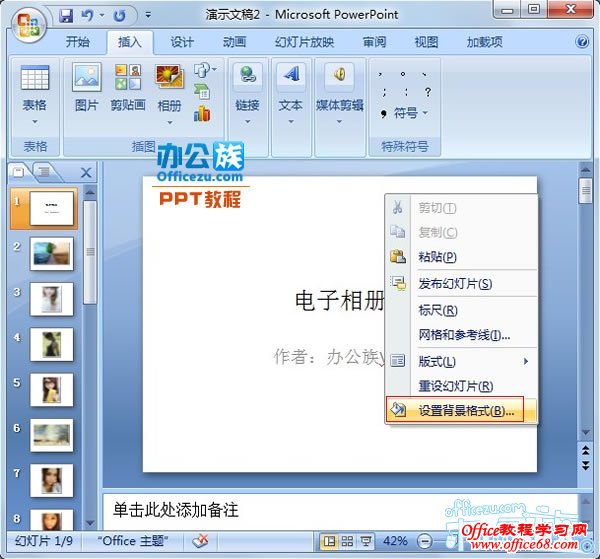Image resolution: width=600 pixels, height=559 pixels.
Task: Insert the semicolon special symbol
Action: [x=384, y=92]
